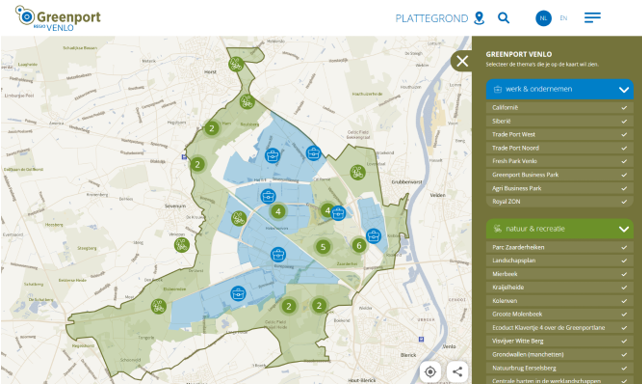Screen dimensions: 642x385
Task: Click the map pin icon beside Plattegrond
Action: (x=479, y=18)
